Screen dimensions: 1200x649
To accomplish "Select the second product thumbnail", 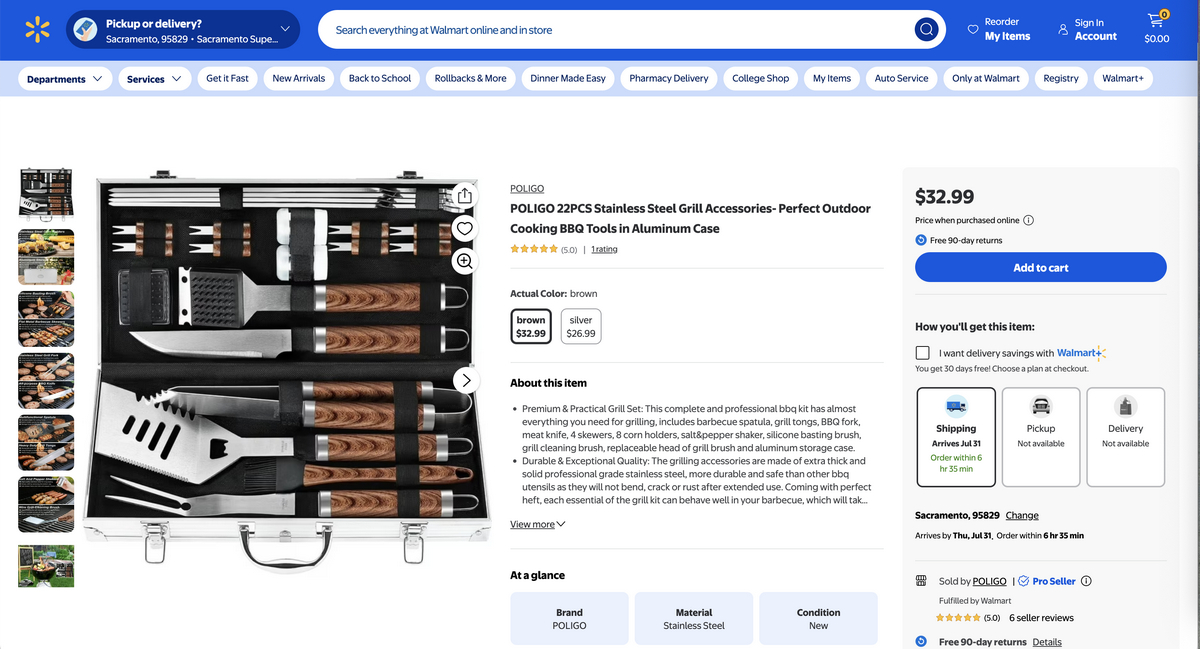I will tap(46, 256).
